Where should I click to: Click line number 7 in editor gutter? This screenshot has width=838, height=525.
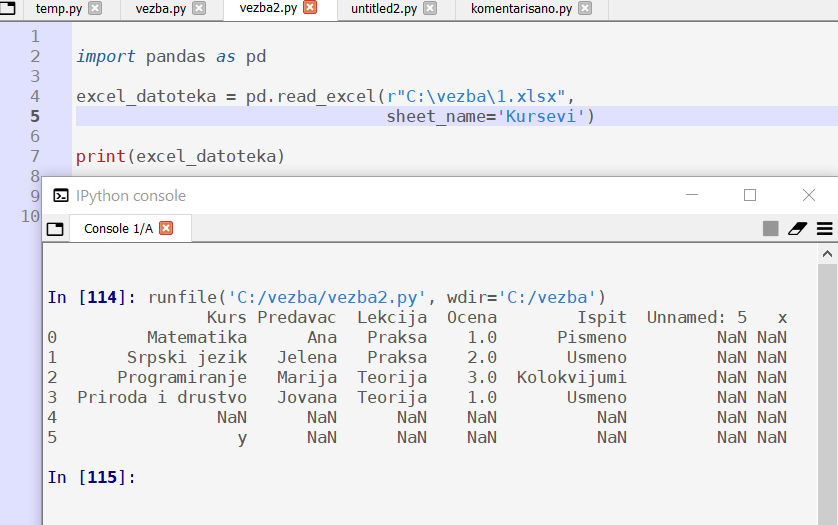pos(35,156)
